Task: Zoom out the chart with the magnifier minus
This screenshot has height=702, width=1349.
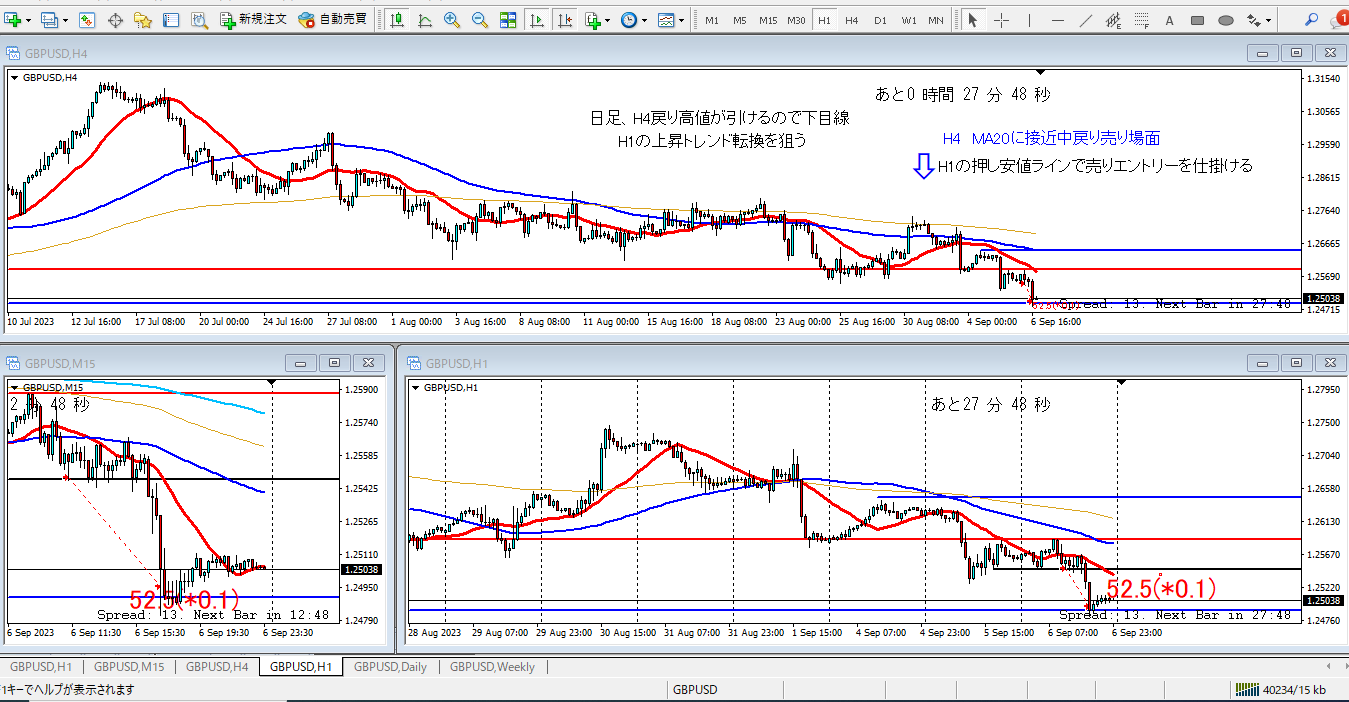Action: [x=480, y=20]
